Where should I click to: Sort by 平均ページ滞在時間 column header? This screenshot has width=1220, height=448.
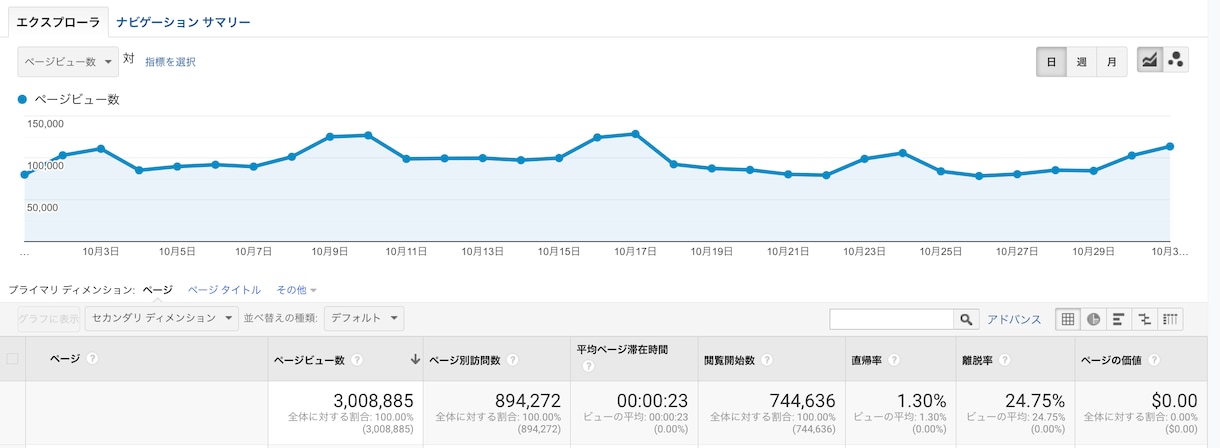[622, 350]
